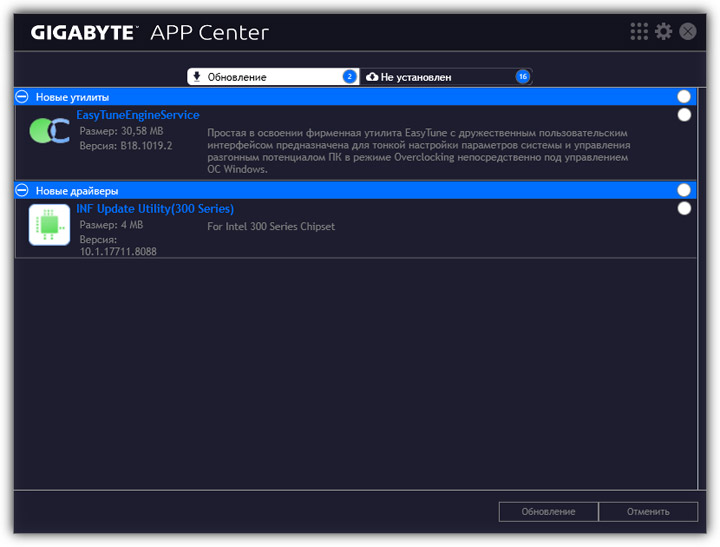Collapse the Новые драйверы section
The height and width of the screenshot is (547, 720).
[x=22, y=190]
